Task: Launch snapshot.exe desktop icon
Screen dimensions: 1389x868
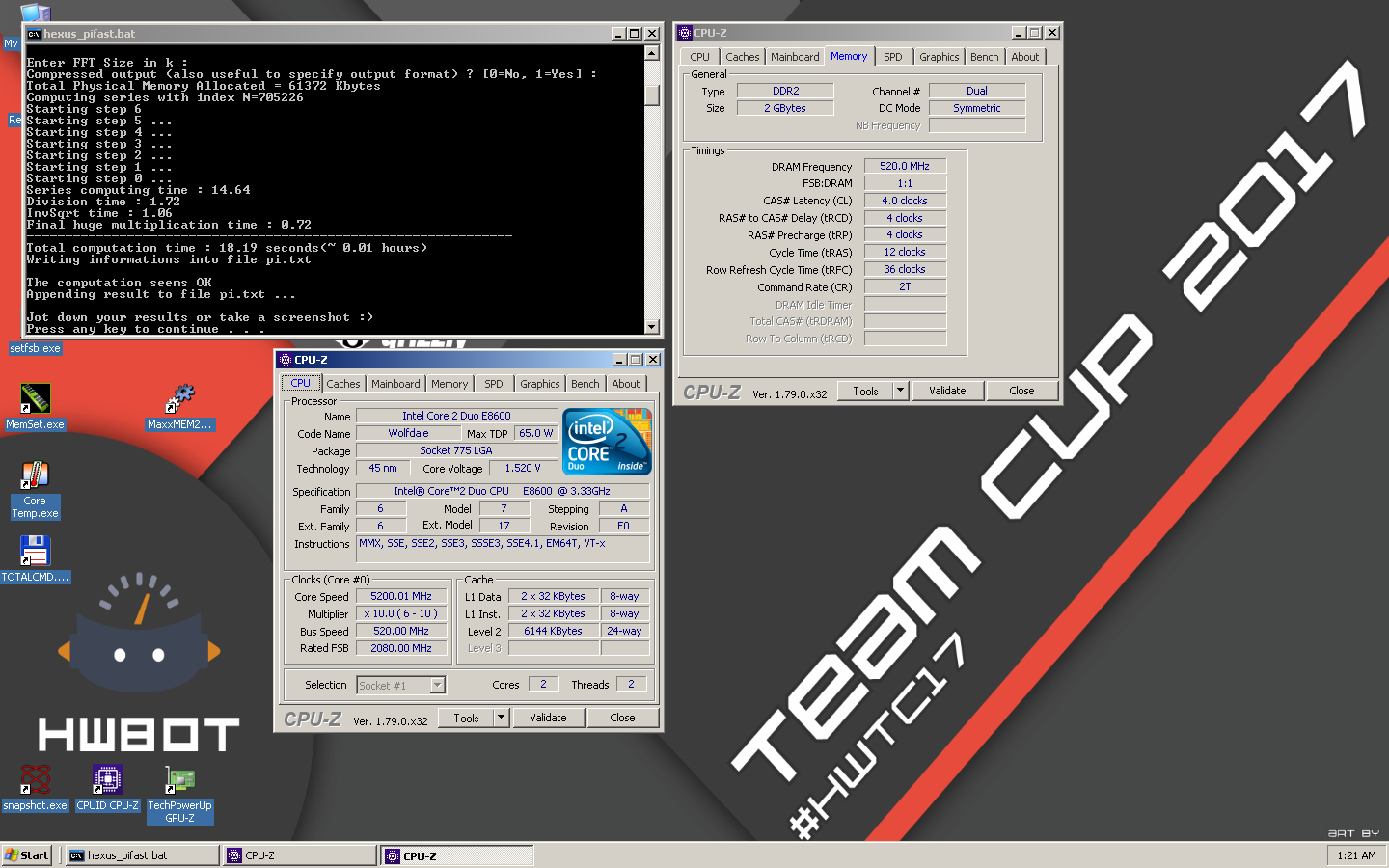Action: [36, 779]
